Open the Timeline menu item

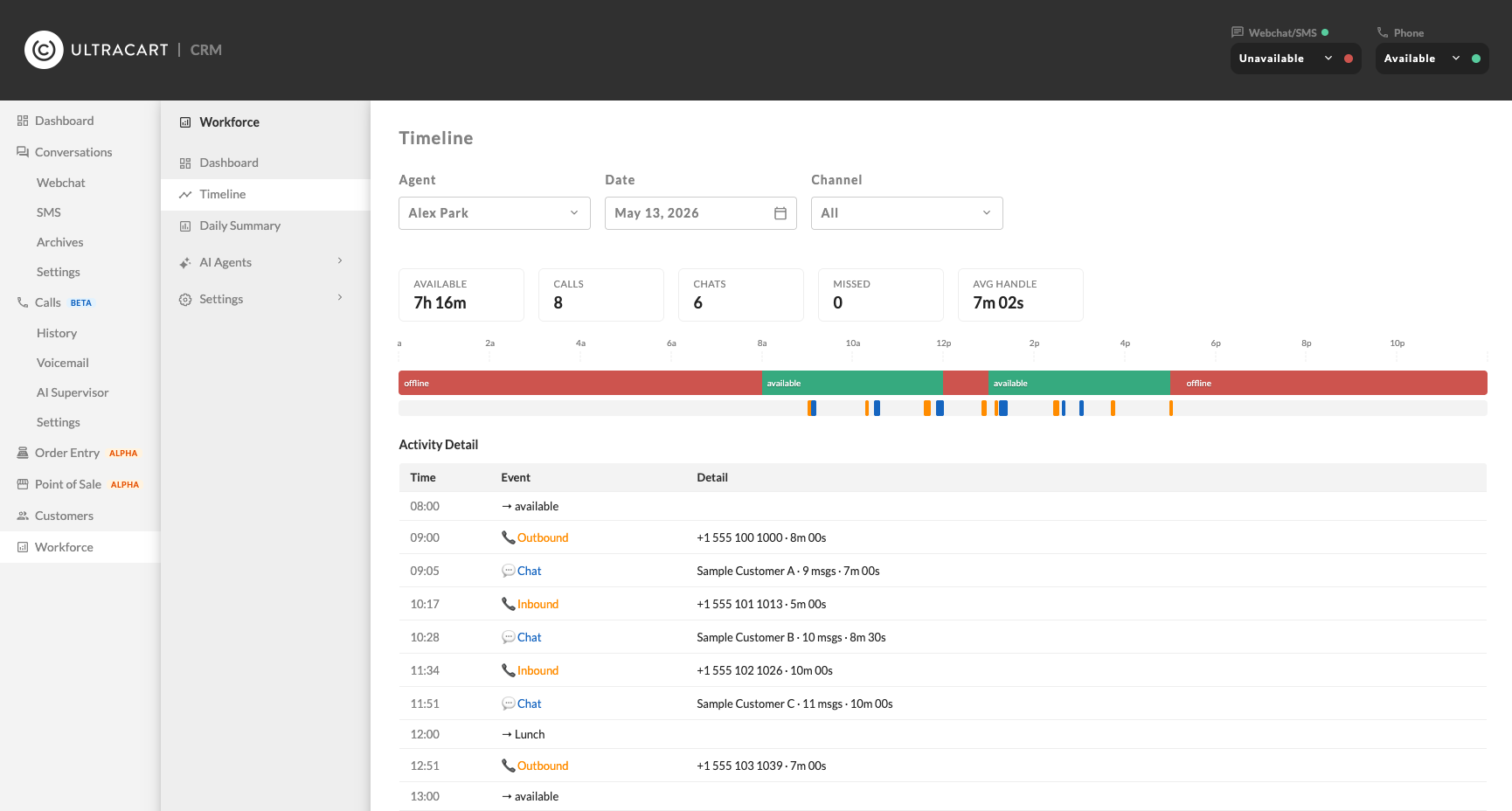coord(266,194)
